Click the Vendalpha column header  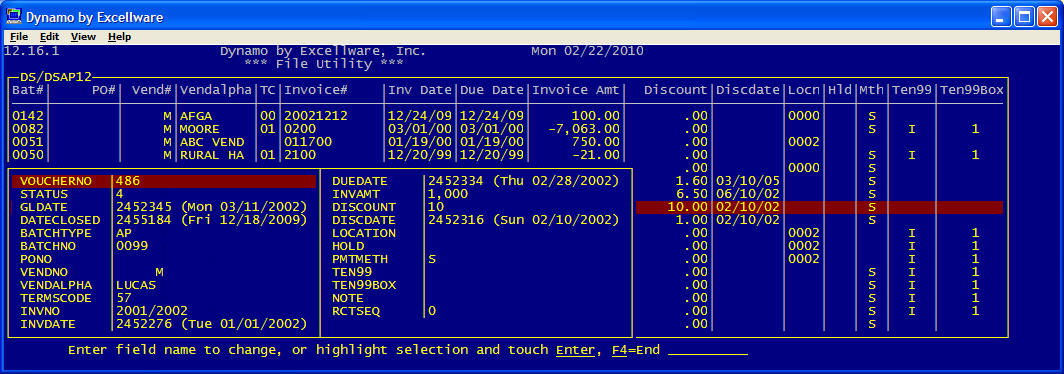216,90
